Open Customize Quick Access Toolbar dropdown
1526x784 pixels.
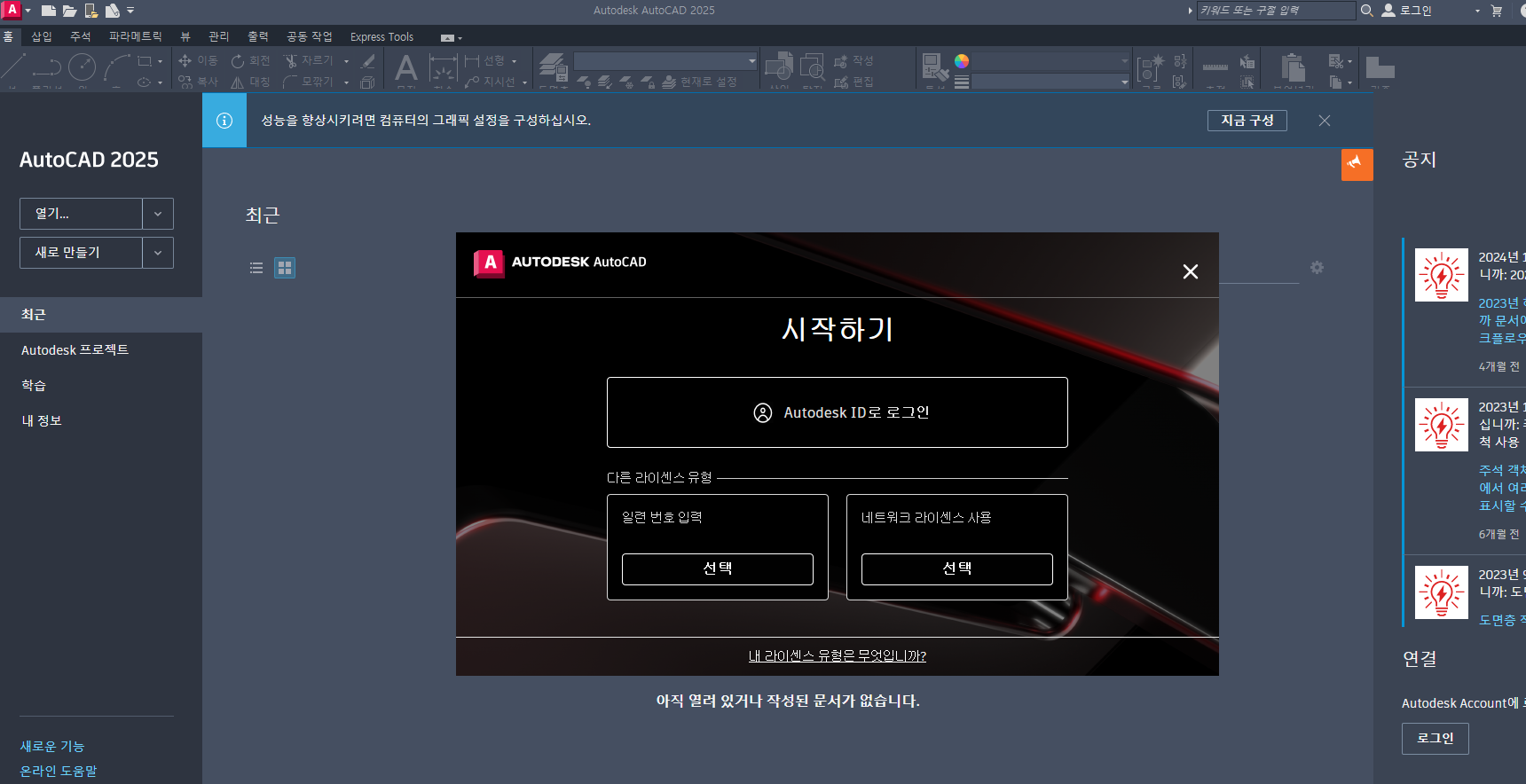click(130, 11)
